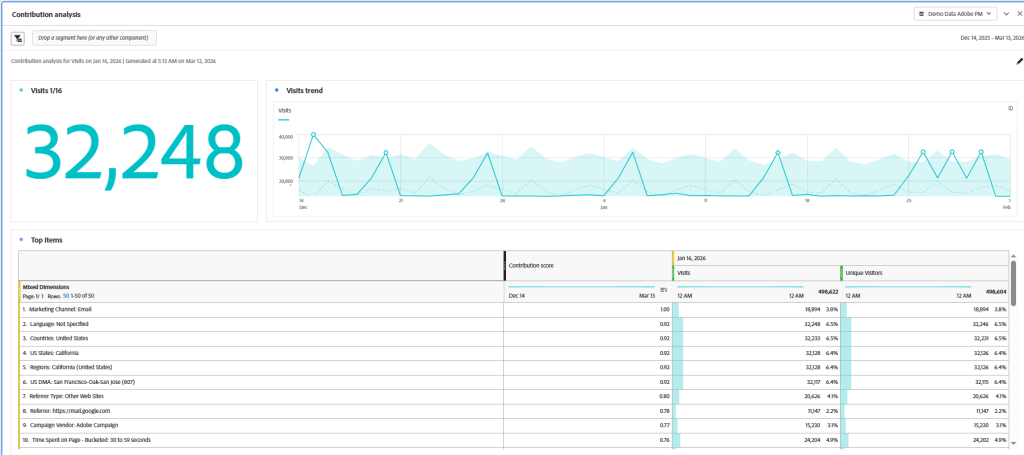This screenshot has height=455, width=1024.
Task: Click the blue dot beside Visits trend
Action: coord(277,90)
